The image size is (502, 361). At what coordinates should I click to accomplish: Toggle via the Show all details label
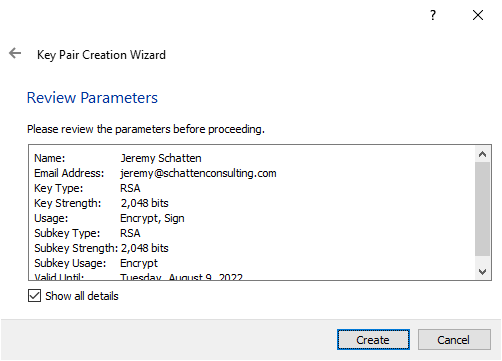click(x=82, y=296)
